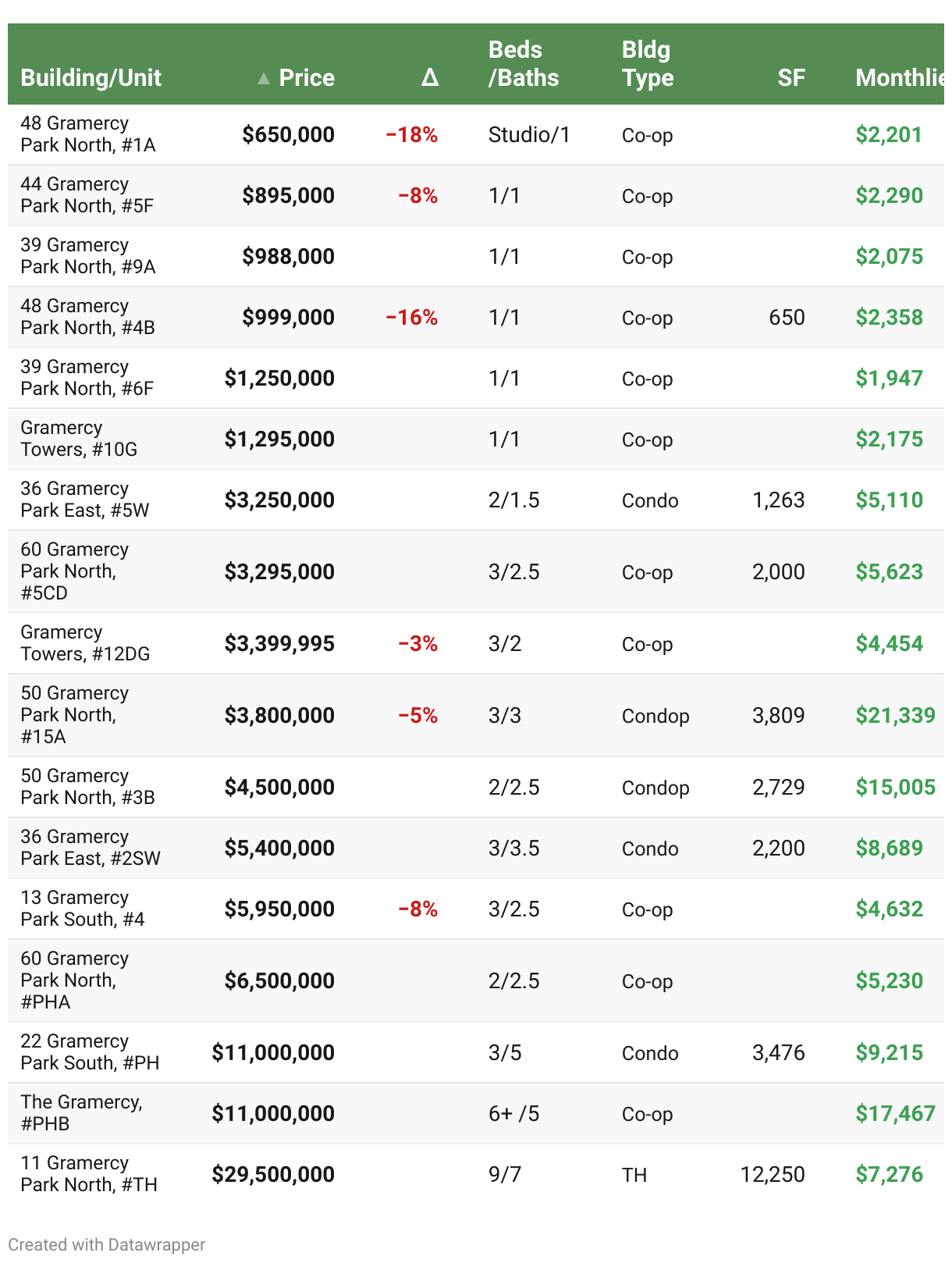
Task: Open the Created with Datawrapper link
Action: click(107, 1244)
